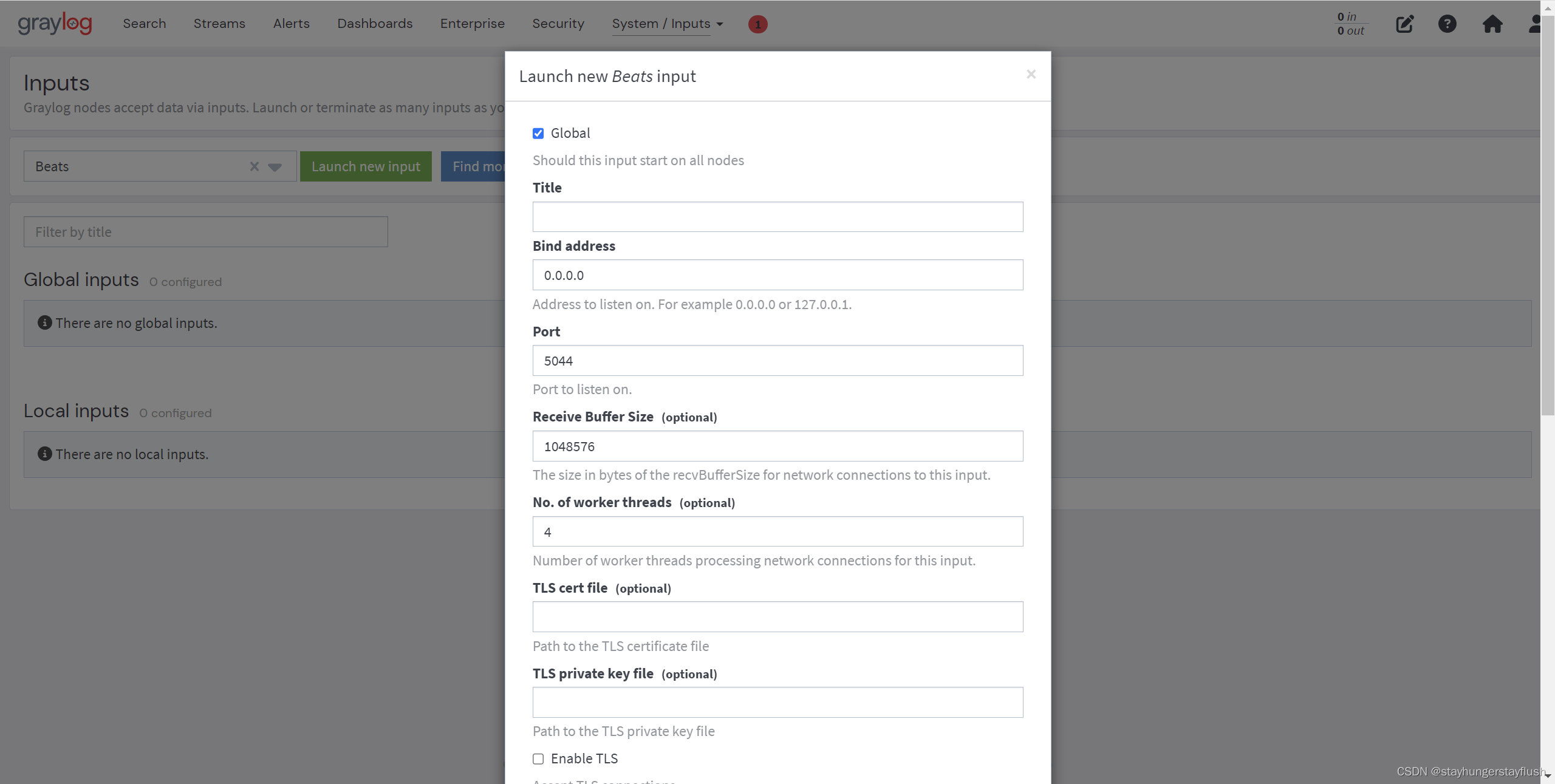Open the user profile icon
1555x784 pixels.
pyautogui.click(x=1535, y=24)
